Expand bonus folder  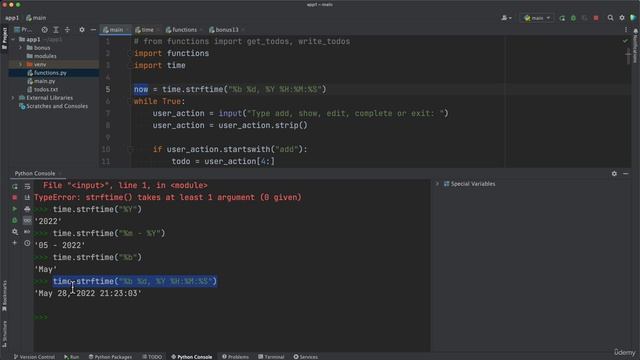pyautogui.click(x=20, y=48)
